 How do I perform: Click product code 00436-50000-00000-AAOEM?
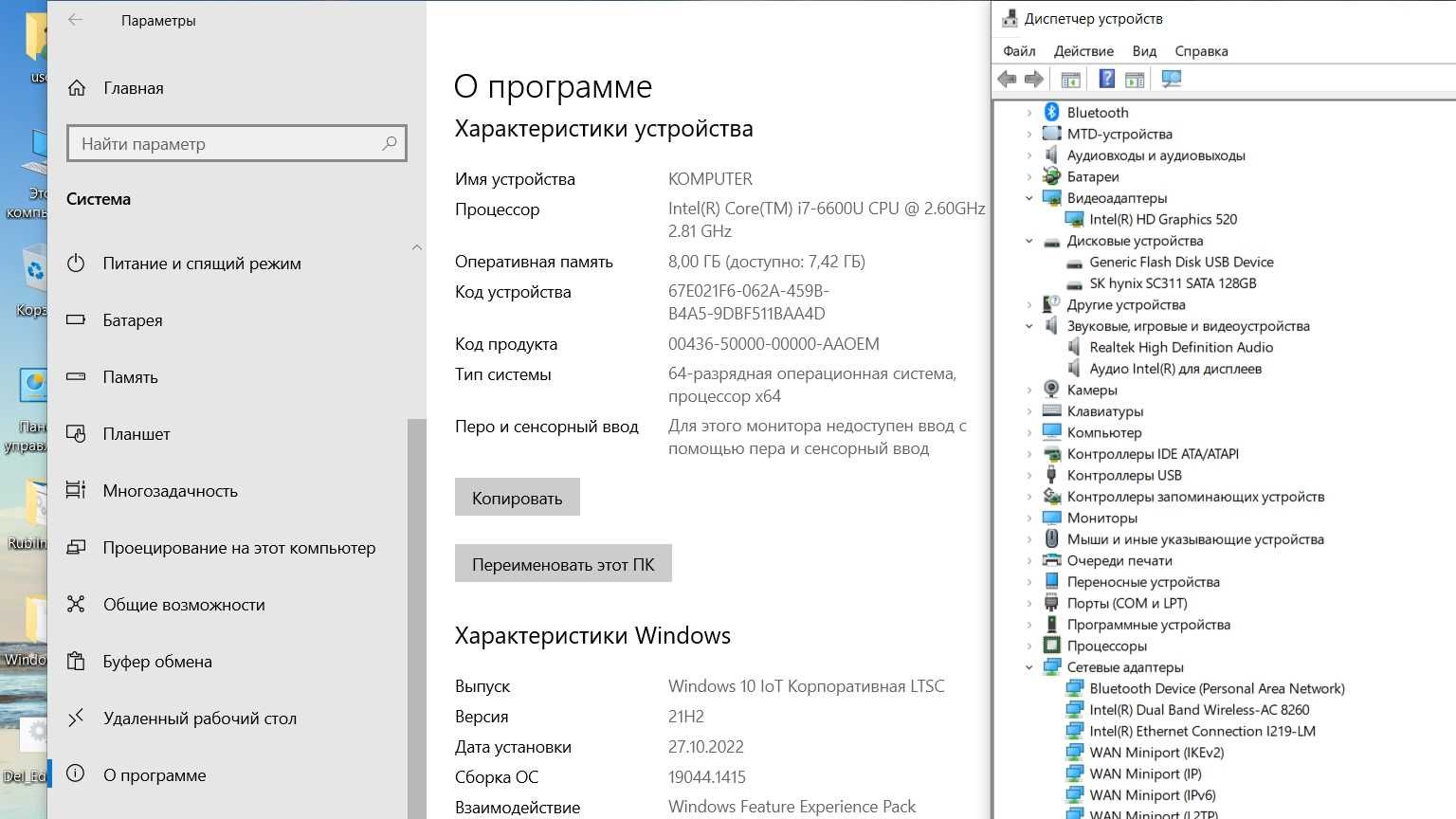[x=773, y=344]
